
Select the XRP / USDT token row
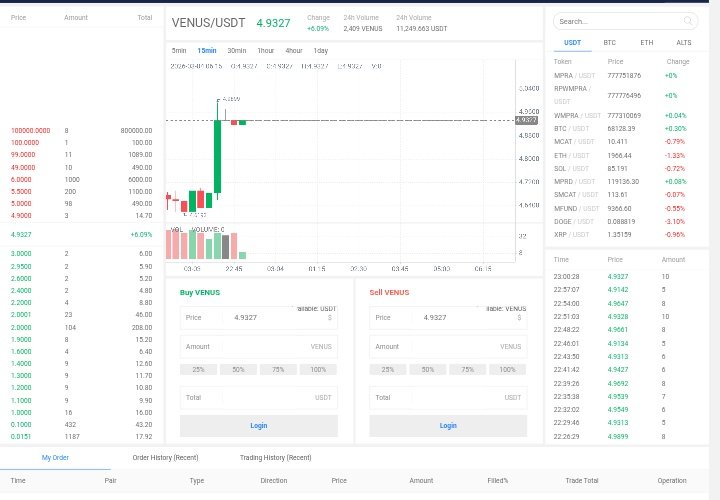pyautogui.click(x=625, y=235)
